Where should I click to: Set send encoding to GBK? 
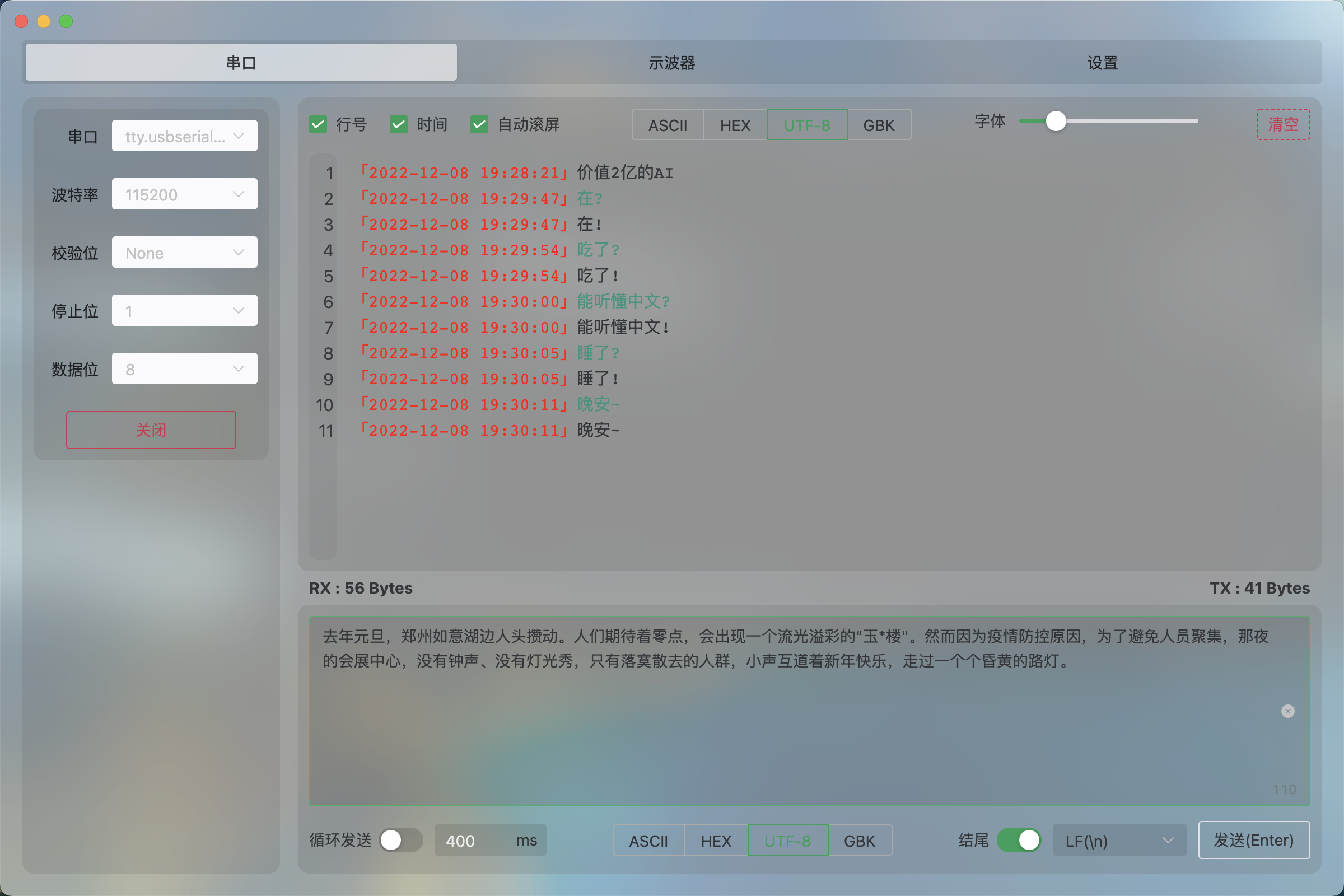pos(860,840)
